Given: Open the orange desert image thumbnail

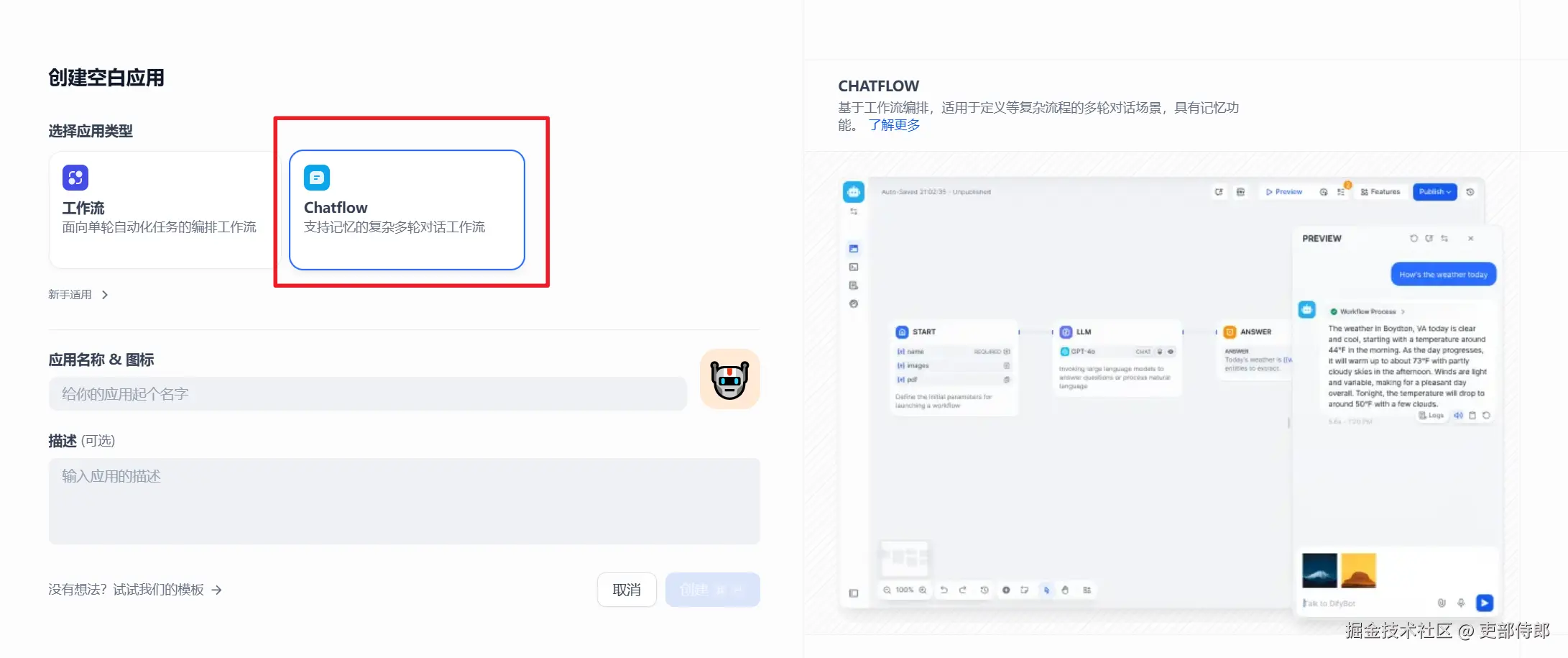Looking at the screenshot, I should pyautogui.click(x=1358, y=570).
